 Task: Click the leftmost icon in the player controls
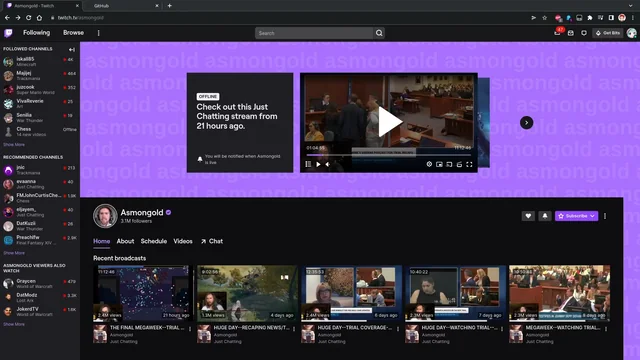(x=308, y=164)
